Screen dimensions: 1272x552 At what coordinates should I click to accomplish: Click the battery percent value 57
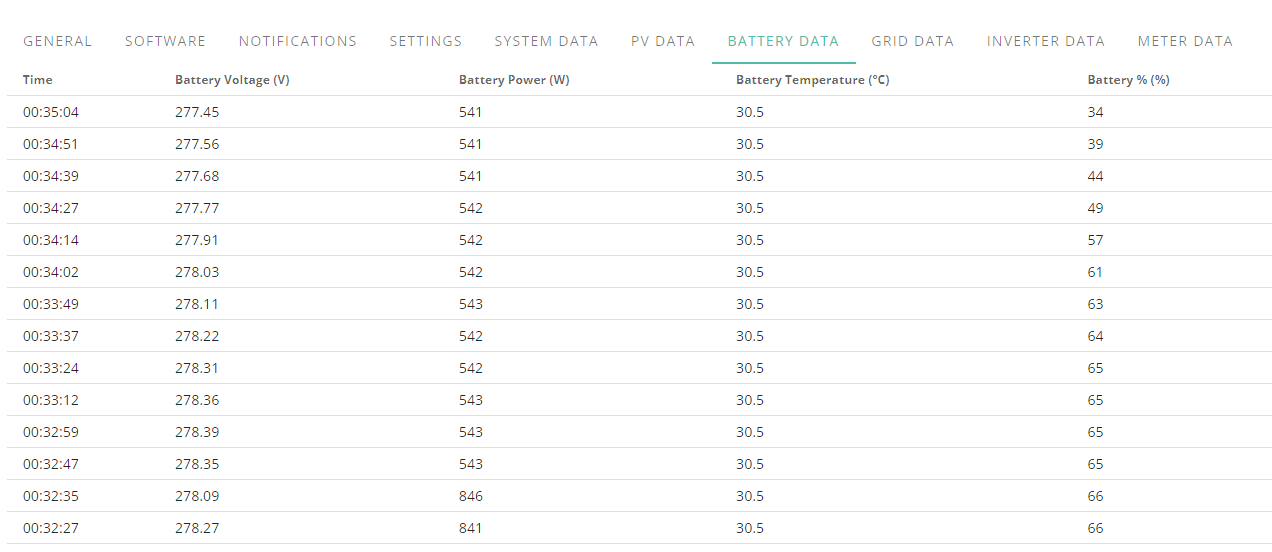[x=1095, y=240]
